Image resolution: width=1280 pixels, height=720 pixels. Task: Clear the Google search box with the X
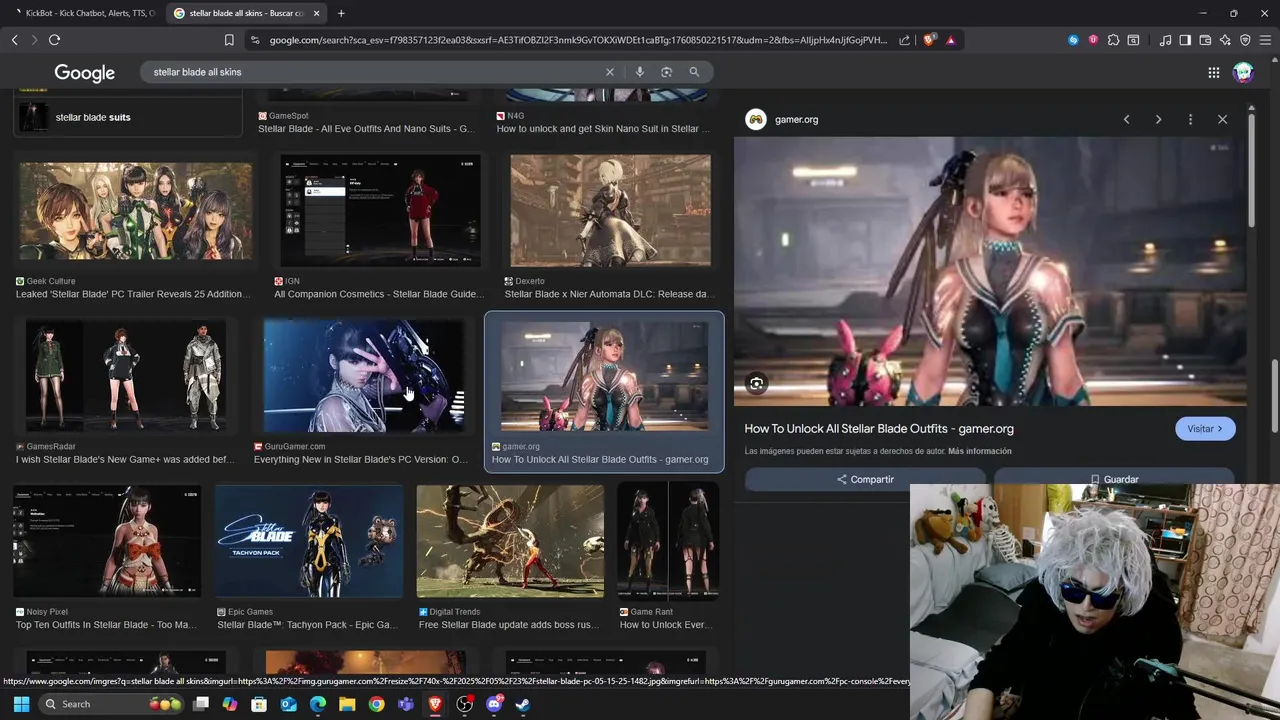click(x=610, y=72)
